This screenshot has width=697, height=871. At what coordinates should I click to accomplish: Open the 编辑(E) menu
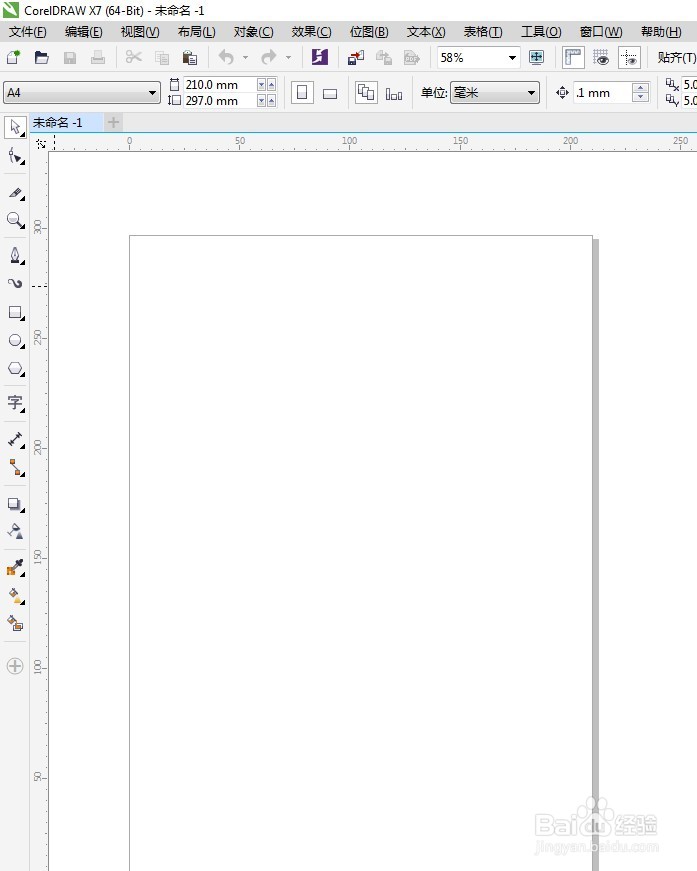pyautogui.click(x=83, y=32)
